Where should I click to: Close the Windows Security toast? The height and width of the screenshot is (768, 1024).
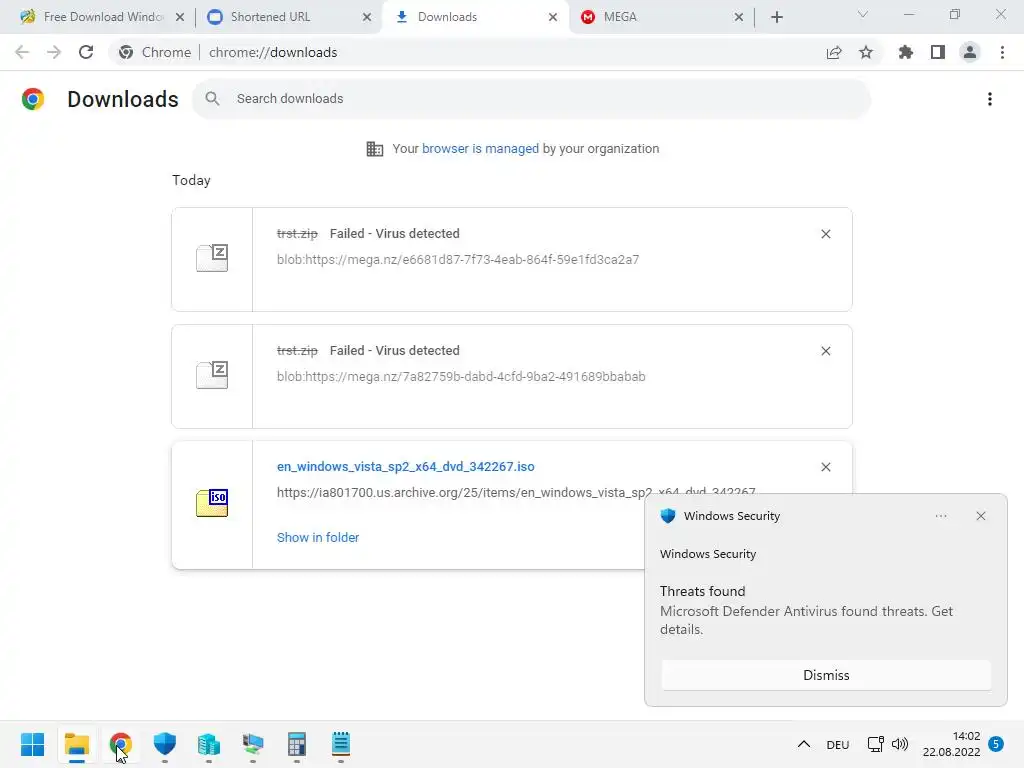coord(981,516)
